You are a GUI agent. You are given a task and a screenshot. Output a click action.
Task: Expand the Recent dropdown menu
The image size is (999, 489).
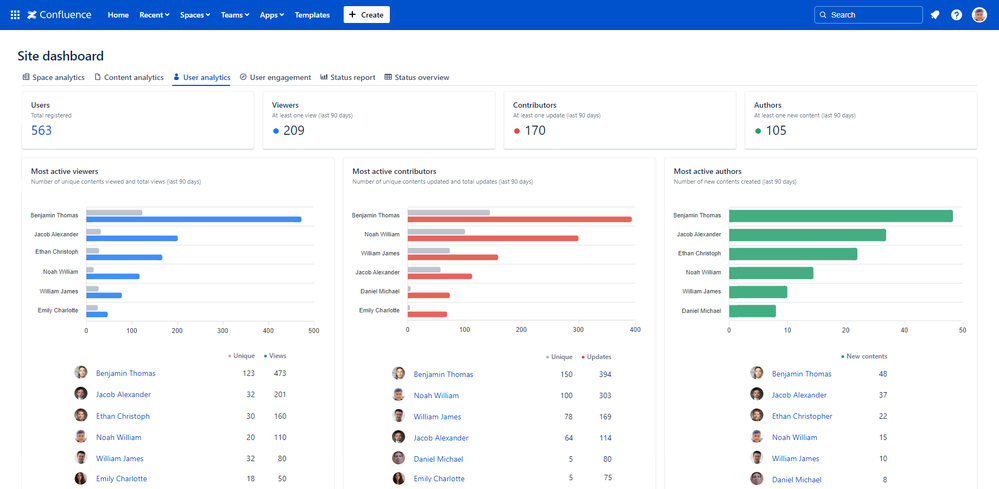point(154,15)
